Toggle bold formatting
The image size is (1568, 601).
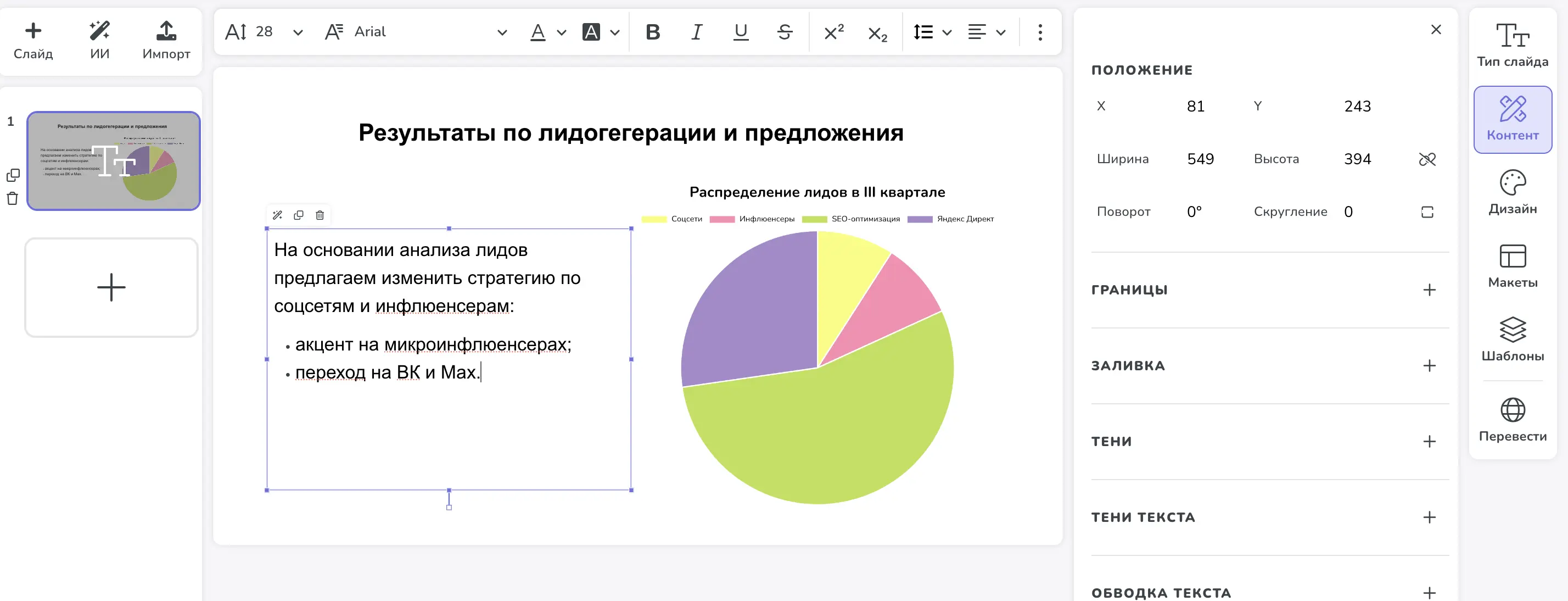click(x=653, y=32)
